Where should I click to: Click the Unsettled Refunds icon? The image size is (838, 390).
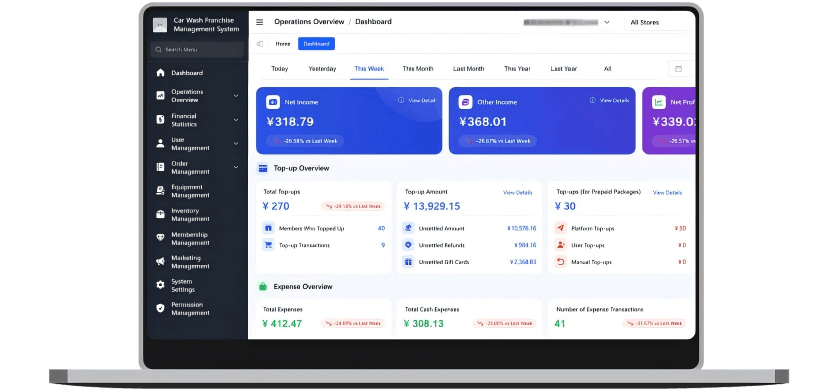coord(408,245)
